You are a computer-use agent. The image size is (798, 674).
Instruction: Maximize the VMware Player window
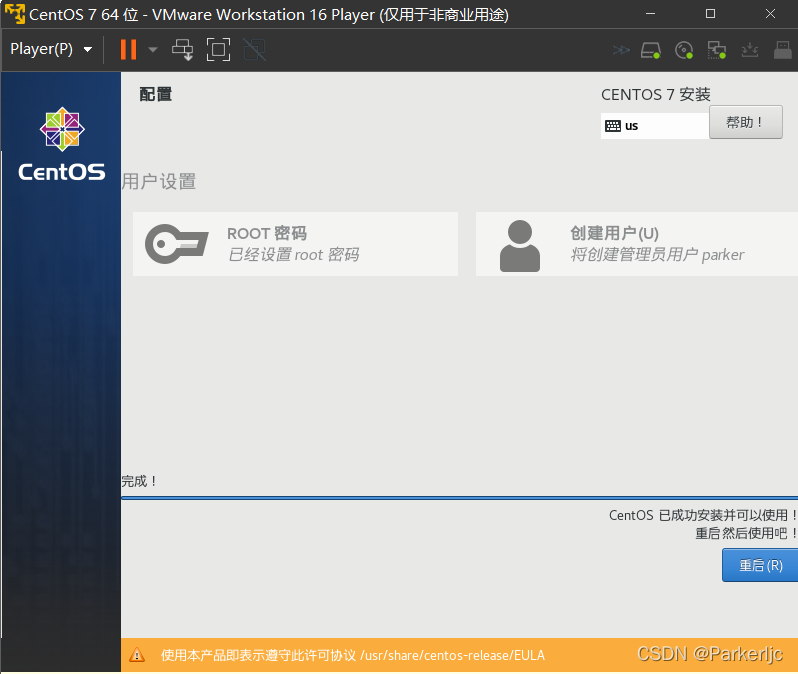point(710,14)
